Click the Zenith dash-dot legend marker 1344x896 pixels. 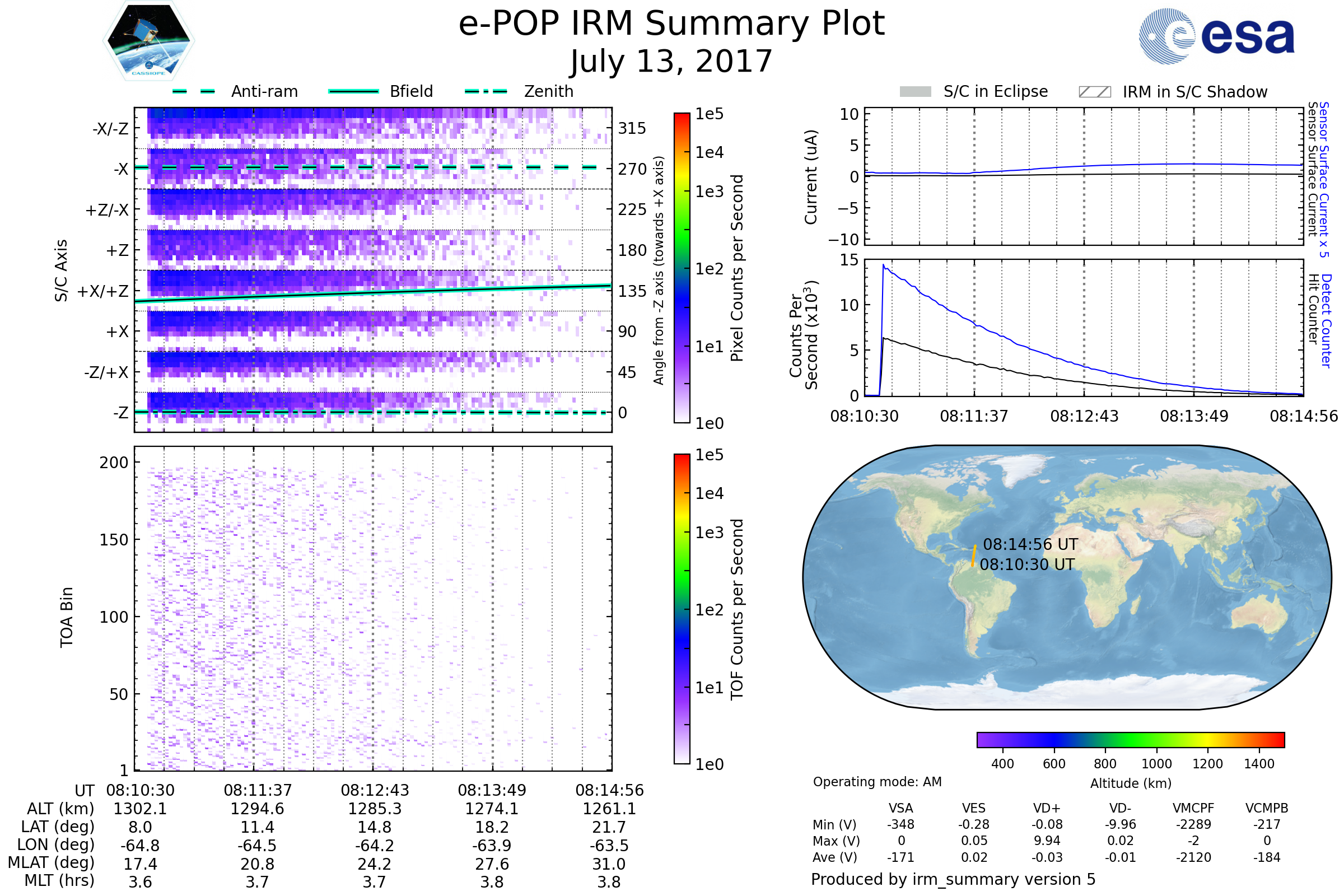coord(486,91)
